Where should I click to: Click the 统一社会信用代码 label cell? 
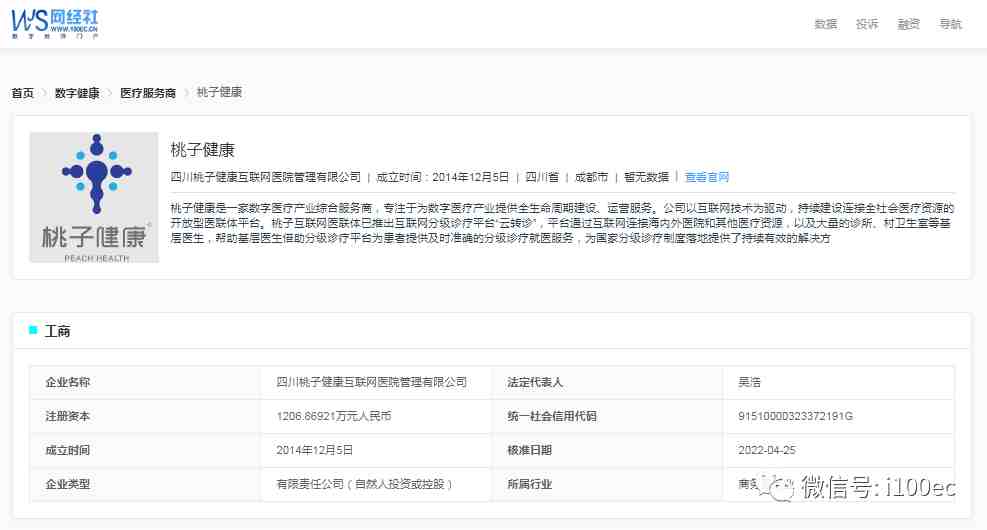(607, 416)
